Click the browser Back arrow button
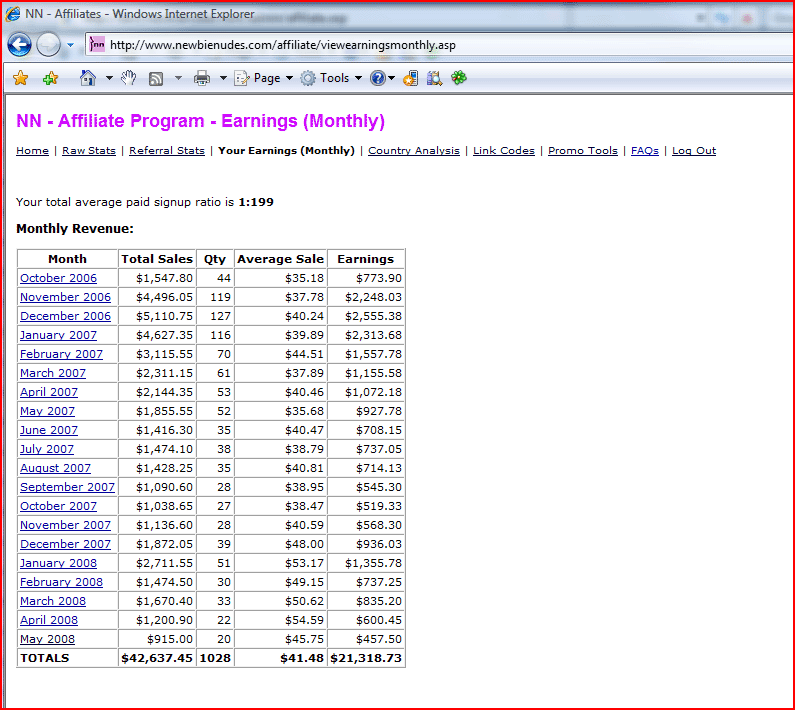This screenshot has width=795, height=710. click(19, 45)
